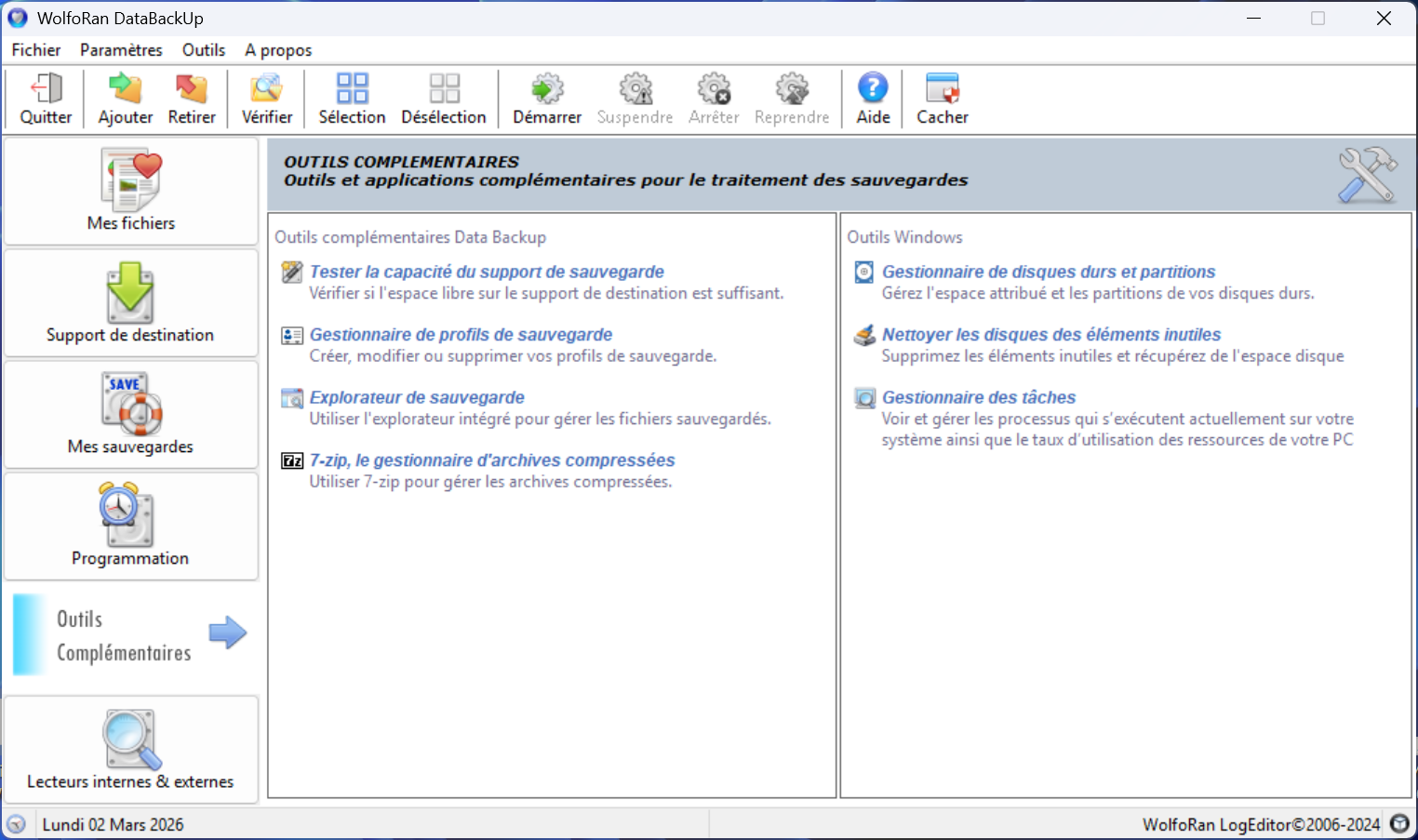Select all using the Sélection icon
Image resolution: width=1418 pixels, height=840 pixels.
click(x=352, y=89)
